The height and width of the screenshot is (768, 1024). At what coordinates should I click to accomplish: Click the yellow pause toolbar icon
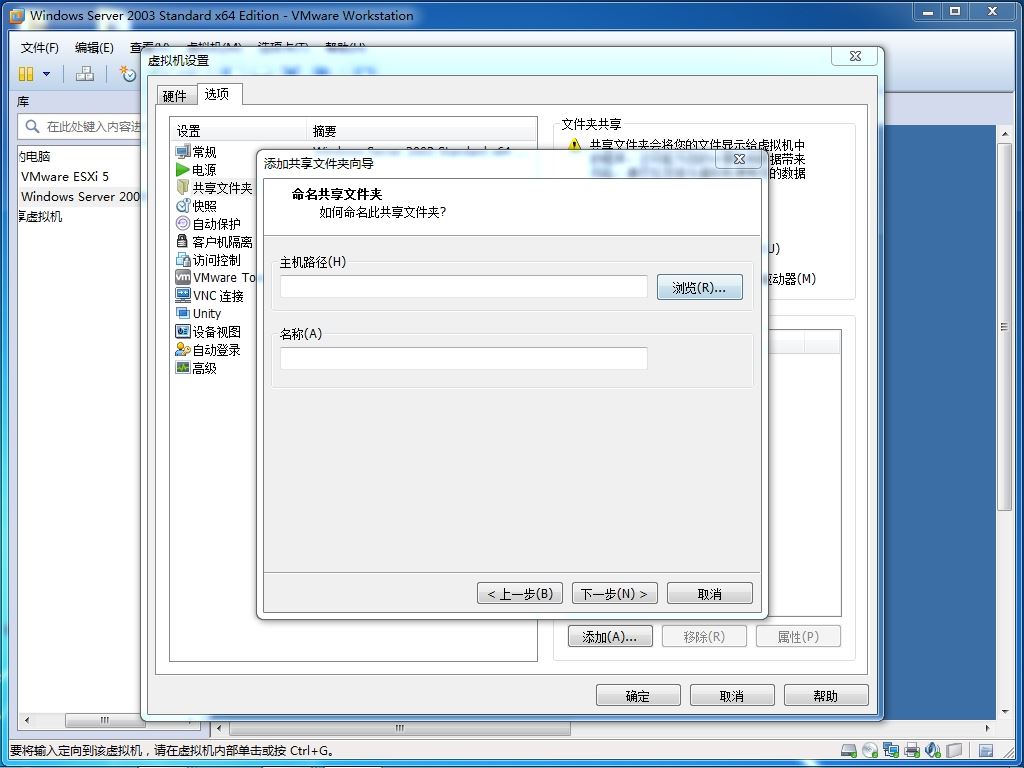pos(25,74)
